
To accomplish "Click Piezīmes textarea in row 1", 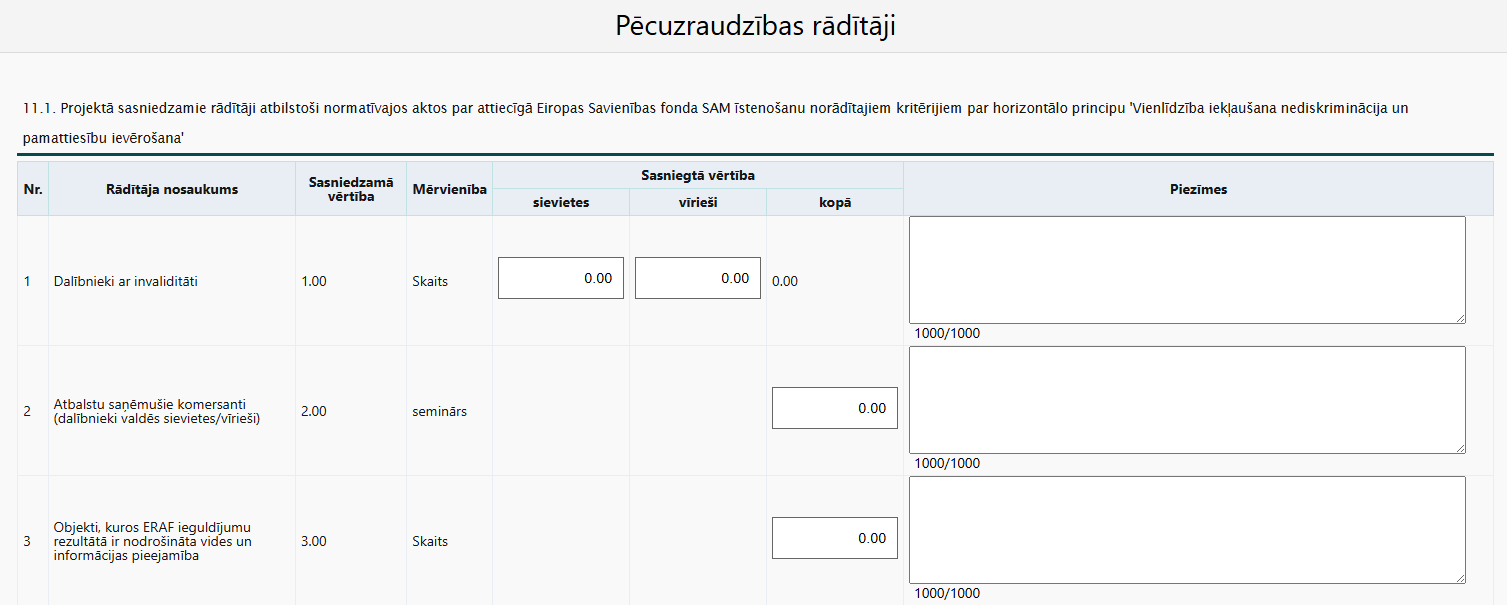I will [1187, 270].
